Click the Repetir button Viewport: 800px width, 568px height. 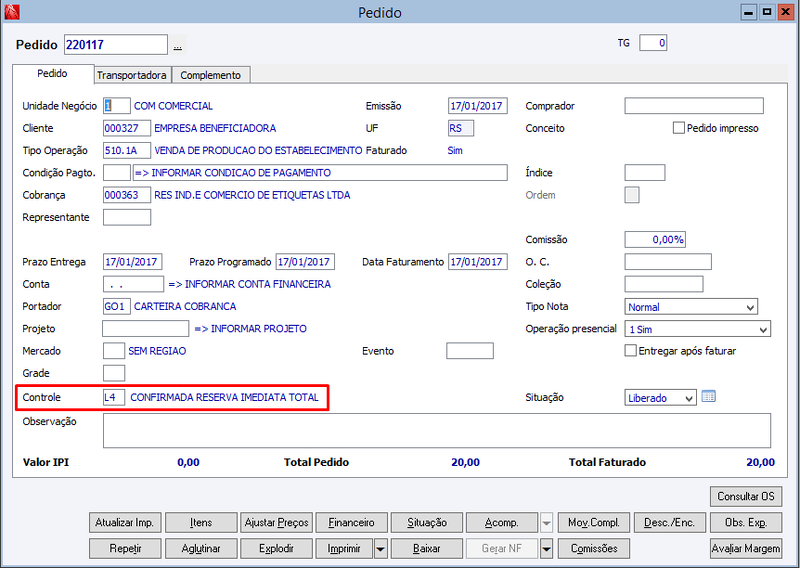point(124,549)
